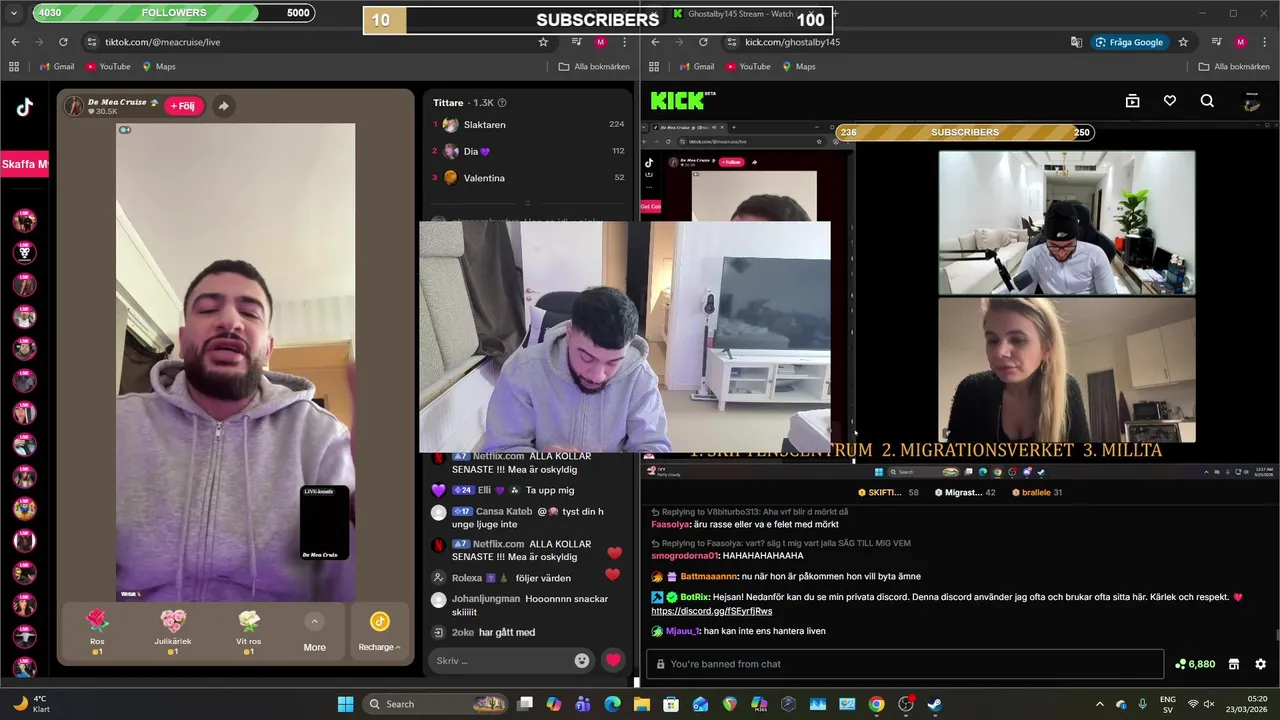Open Windows Start menu
This screenshot has width=1280, height=720.
[345, 704]
